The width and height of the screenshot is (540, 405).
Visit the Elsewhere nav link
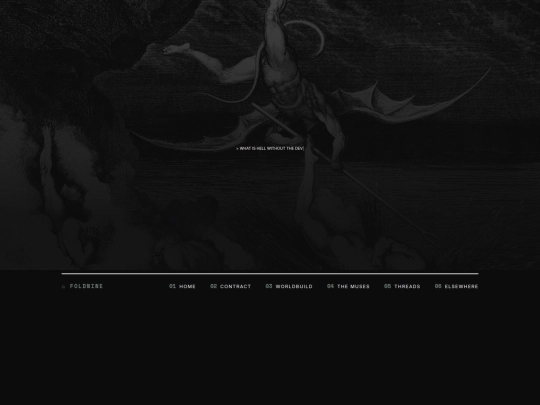click(456, 286)
